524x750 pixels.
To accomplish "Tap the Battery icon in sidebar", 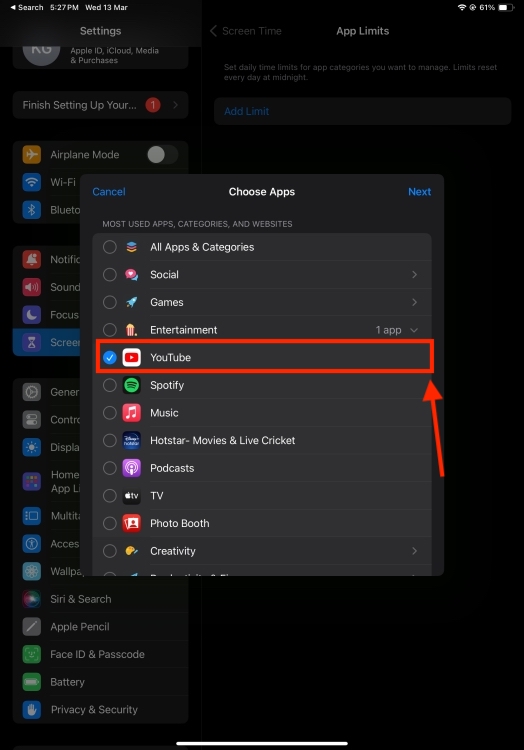I will point(32,682).
